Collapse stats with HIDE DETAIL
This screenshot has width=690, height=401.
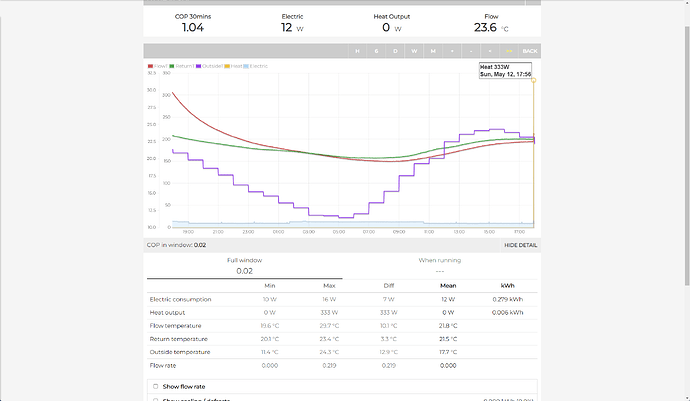tap(520, 244)
